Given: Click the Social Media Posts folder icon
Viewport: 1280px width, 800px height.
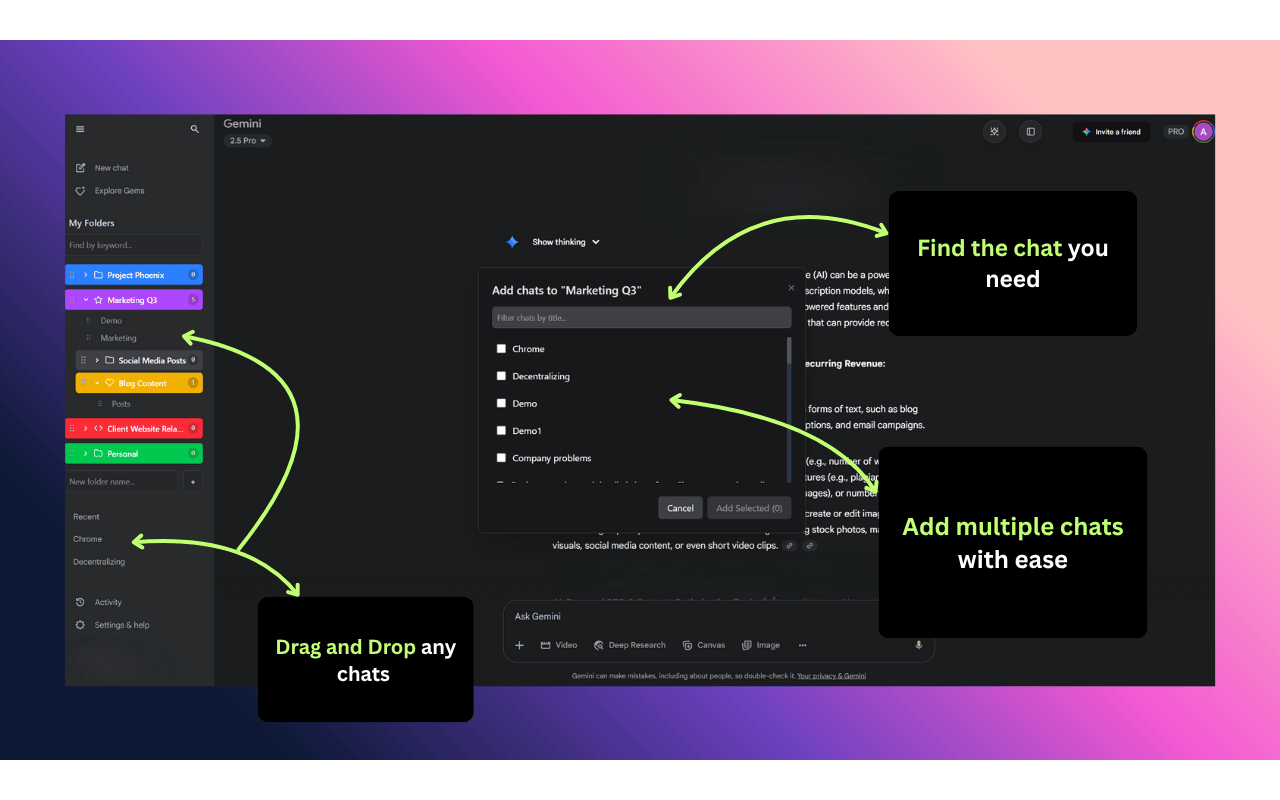Looking at the screenshot, I should click(x=109, y=360).
